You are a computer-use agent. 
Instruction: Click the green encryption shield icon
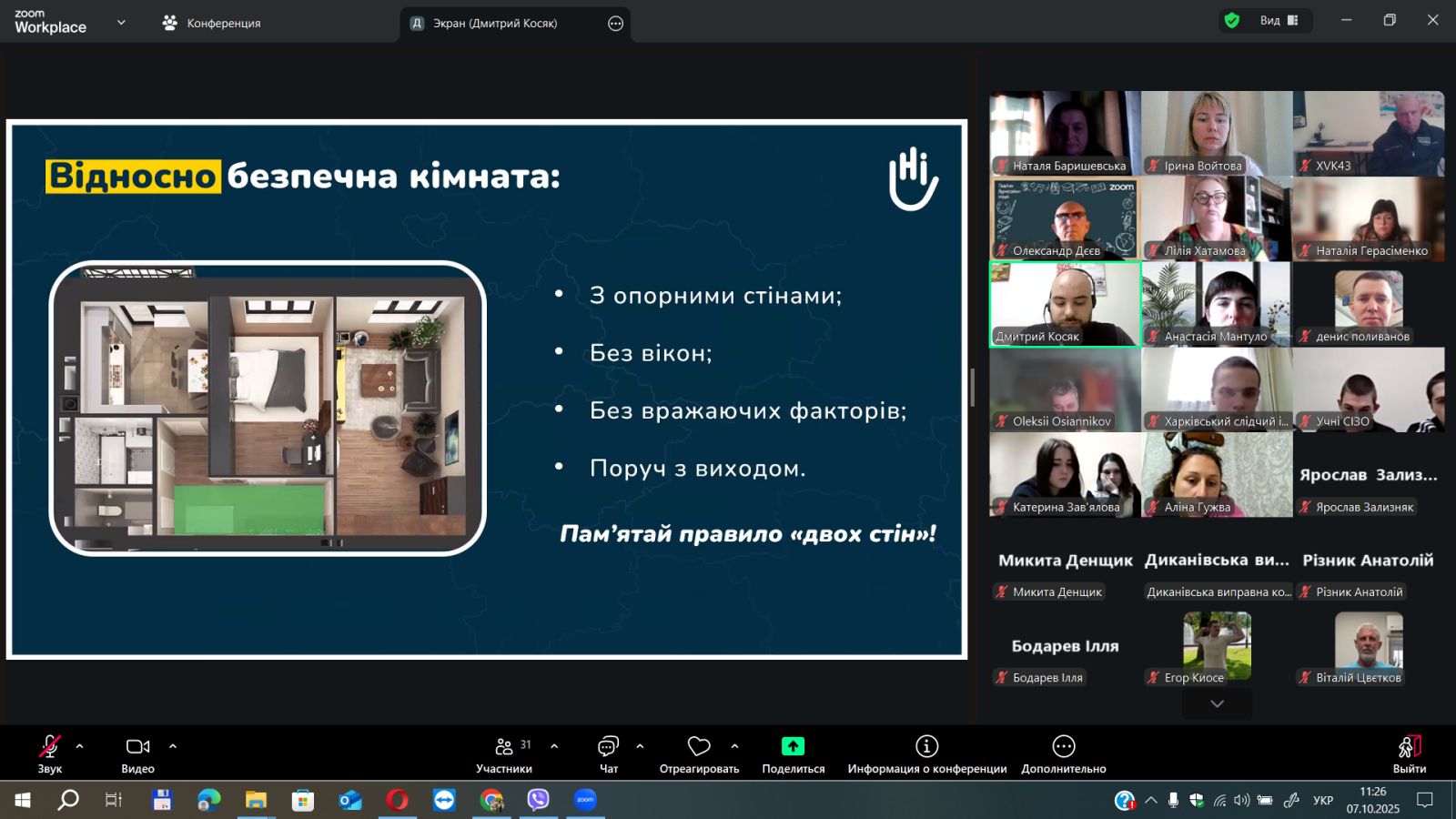click(x=1232, y=20)
